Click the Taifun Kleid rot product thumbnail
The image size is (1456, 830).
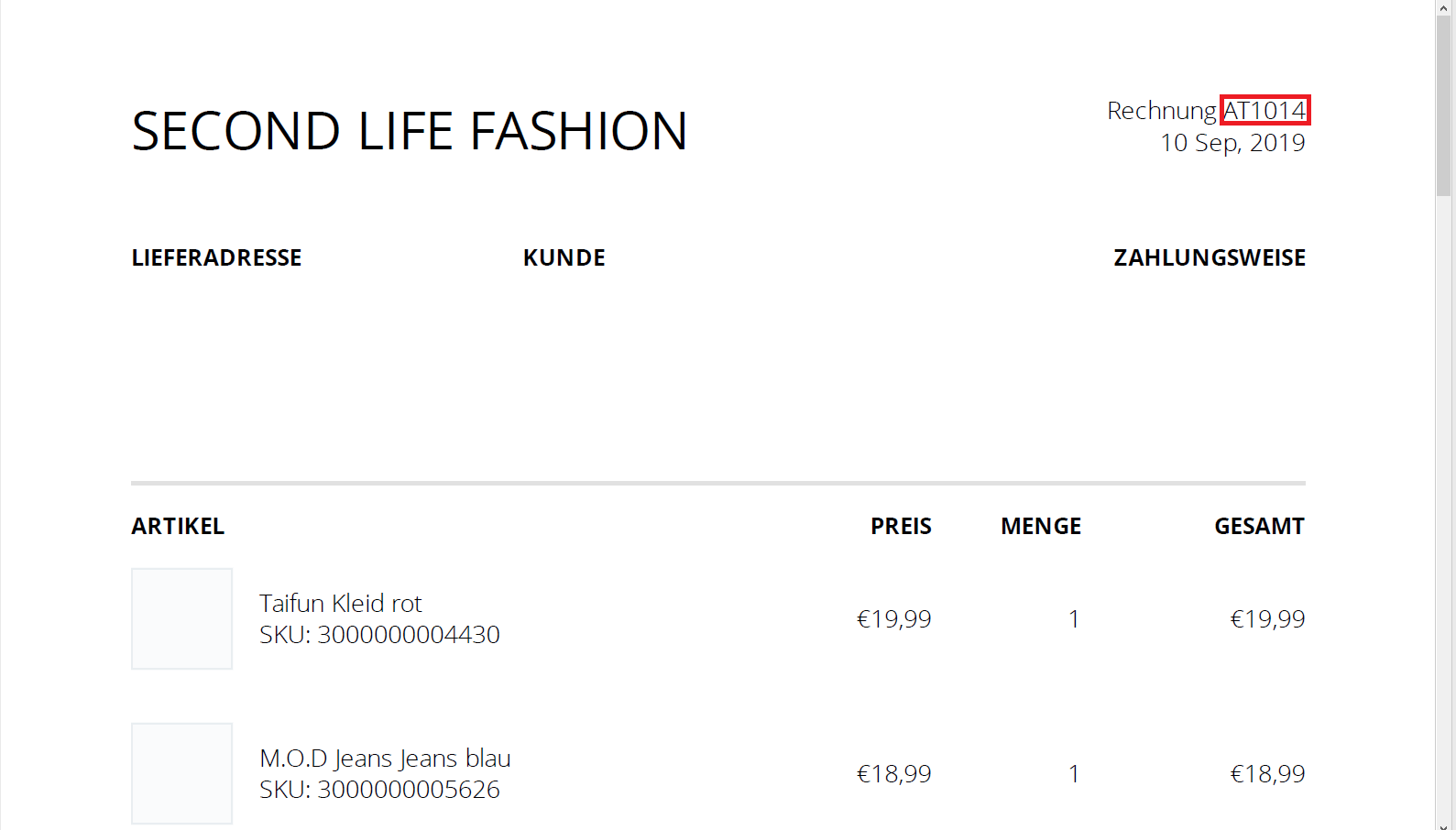tap(181, 618)
